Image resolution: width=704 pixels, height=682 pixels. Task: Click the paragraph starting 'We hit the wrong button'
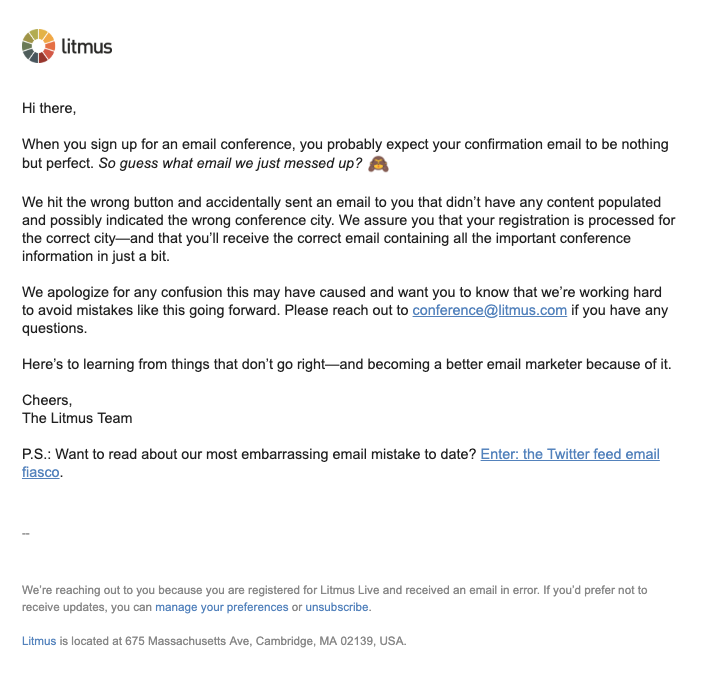(348, 229)
